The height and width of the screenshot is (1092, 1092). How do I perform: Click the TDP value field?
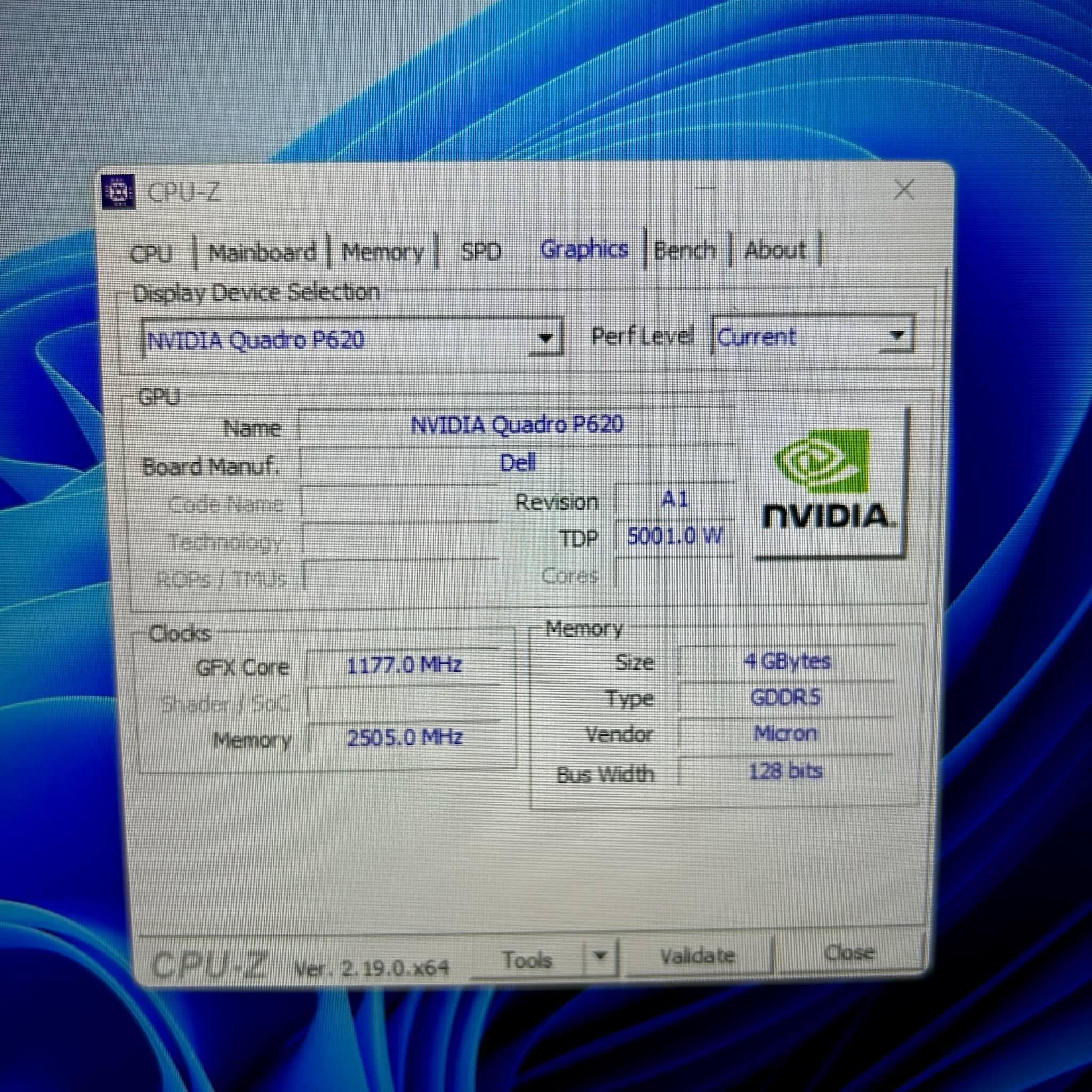click(675, 535)
